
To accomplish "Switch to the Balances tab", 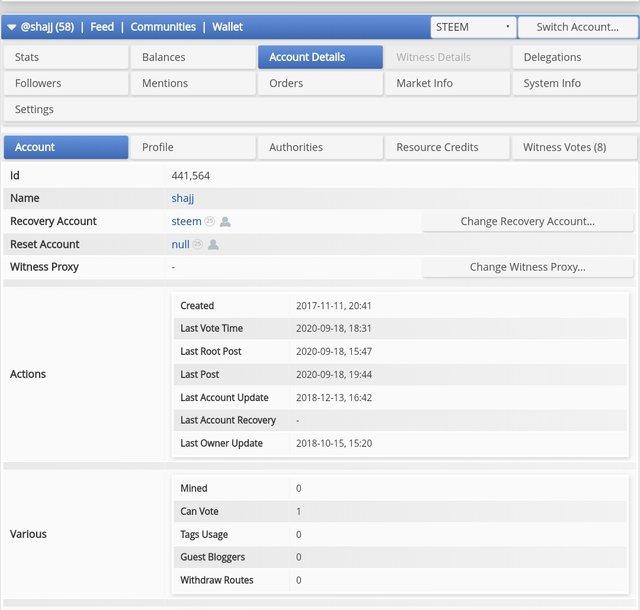I will 193,57.
